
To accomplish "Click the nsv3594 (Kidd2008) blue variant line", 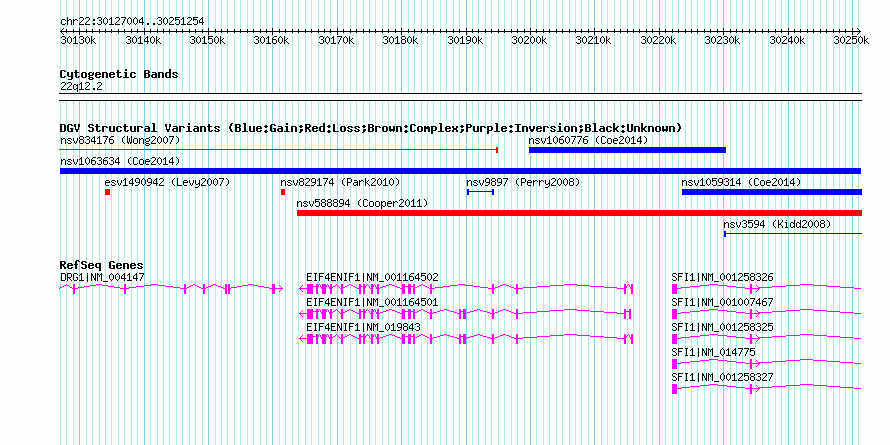I will point(793,233).
